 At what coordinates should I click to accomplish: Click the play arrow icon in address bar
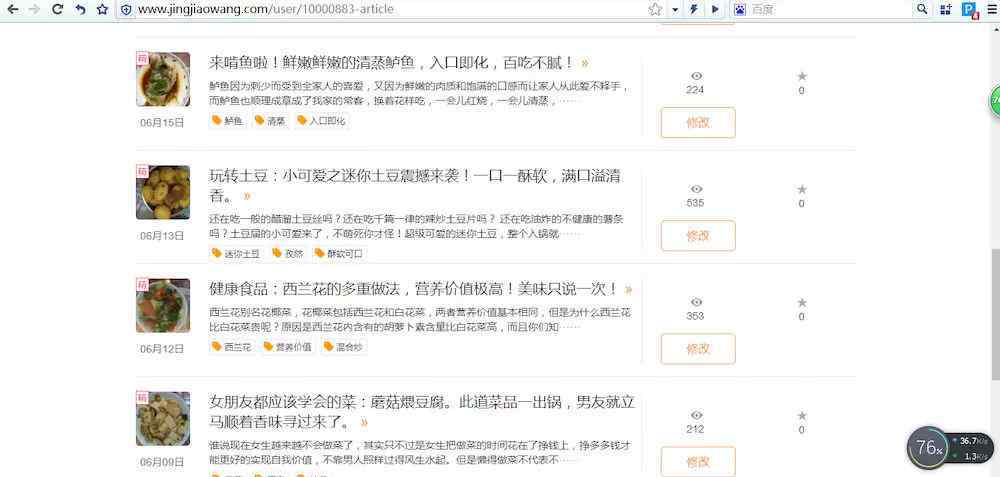click(715, 9)
